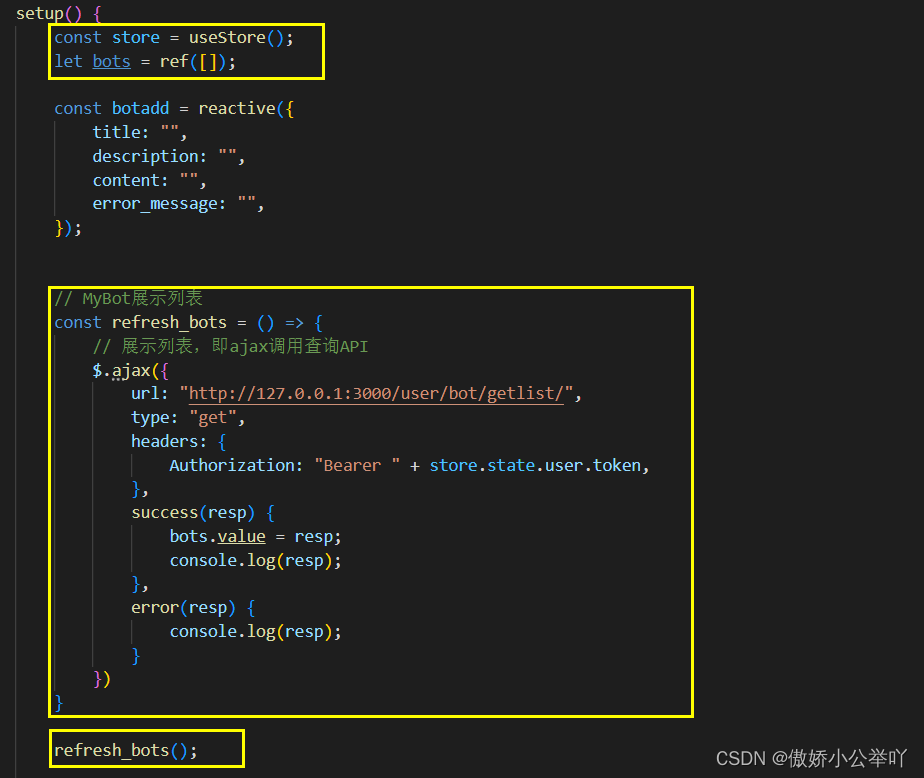Click the URL string http://127.0.0.1:3000/user/bot/getlist/

[376, 394]
